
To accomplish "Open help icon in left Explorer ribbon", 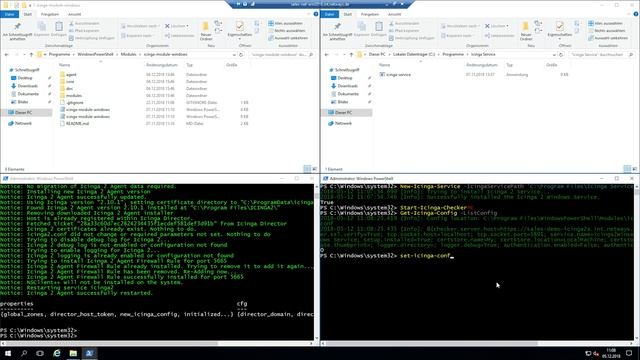I will [x=316, y=14].
